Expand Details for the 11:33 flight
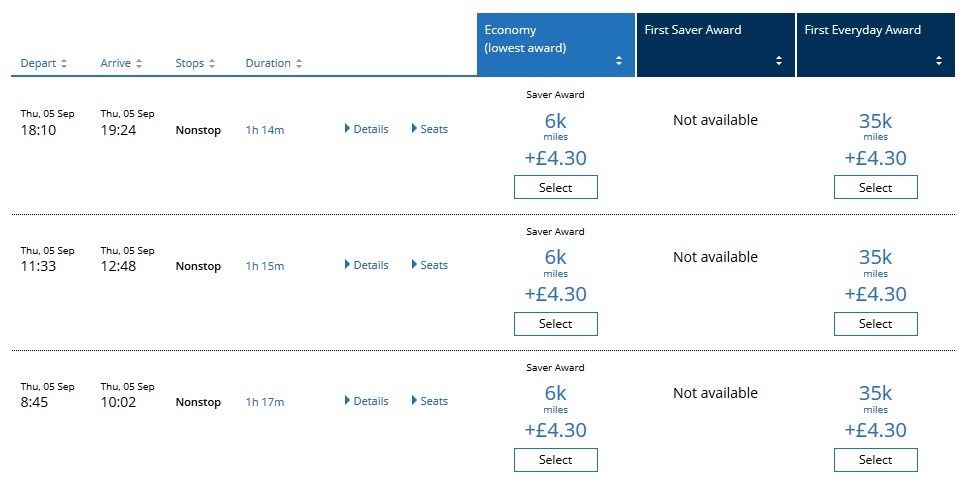971x482 pixels. (x=366, y=265)
